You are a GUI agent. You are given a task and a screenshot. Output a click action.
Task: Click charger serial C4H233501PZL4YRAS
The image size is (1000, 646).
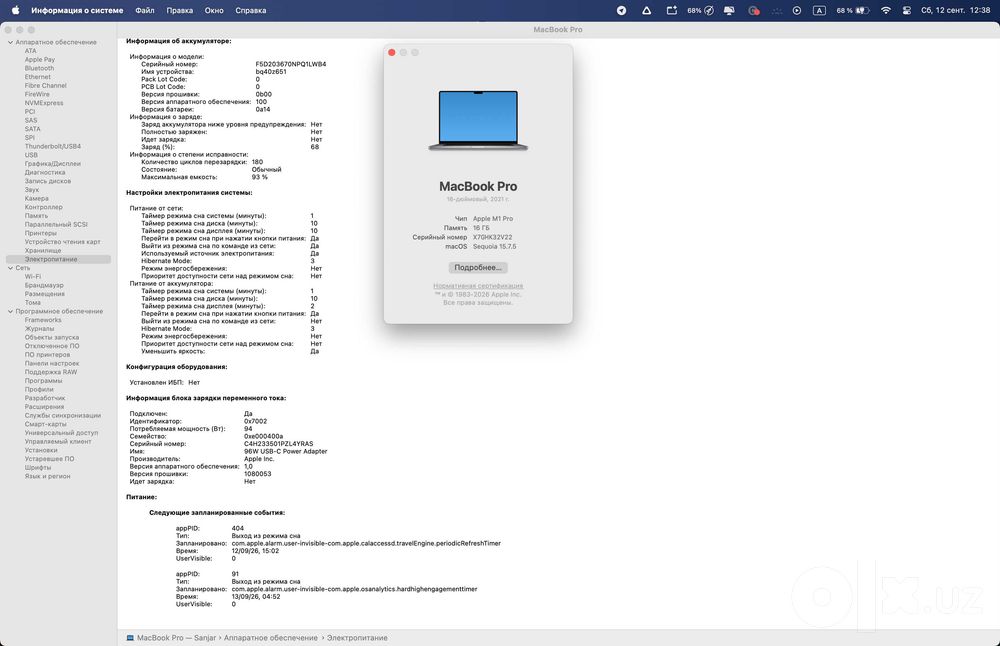click(x=279, y=444)
